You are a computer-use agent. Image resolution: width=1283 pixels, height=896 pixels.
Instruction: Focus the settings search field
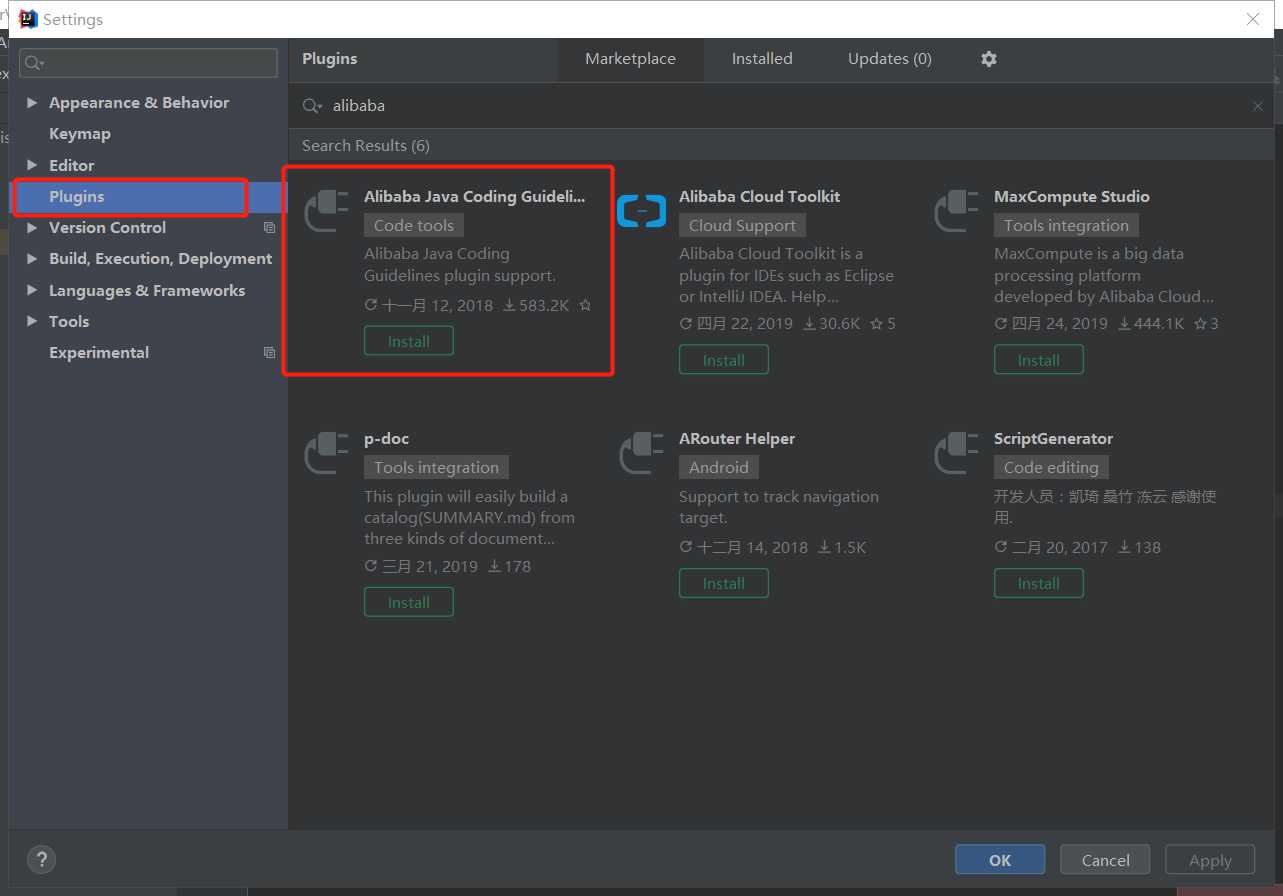pos(148,63)
